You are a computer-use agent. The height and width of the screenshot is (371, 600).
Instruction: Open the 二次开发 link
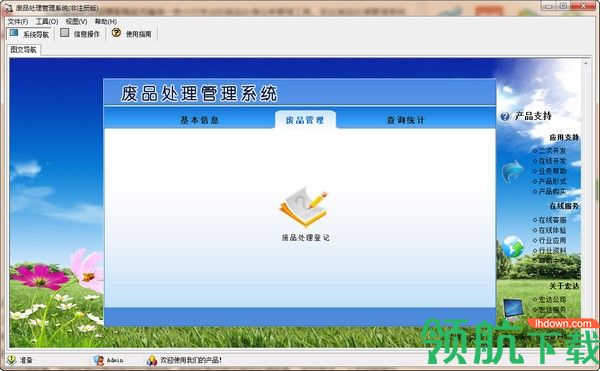pos(552,151)
